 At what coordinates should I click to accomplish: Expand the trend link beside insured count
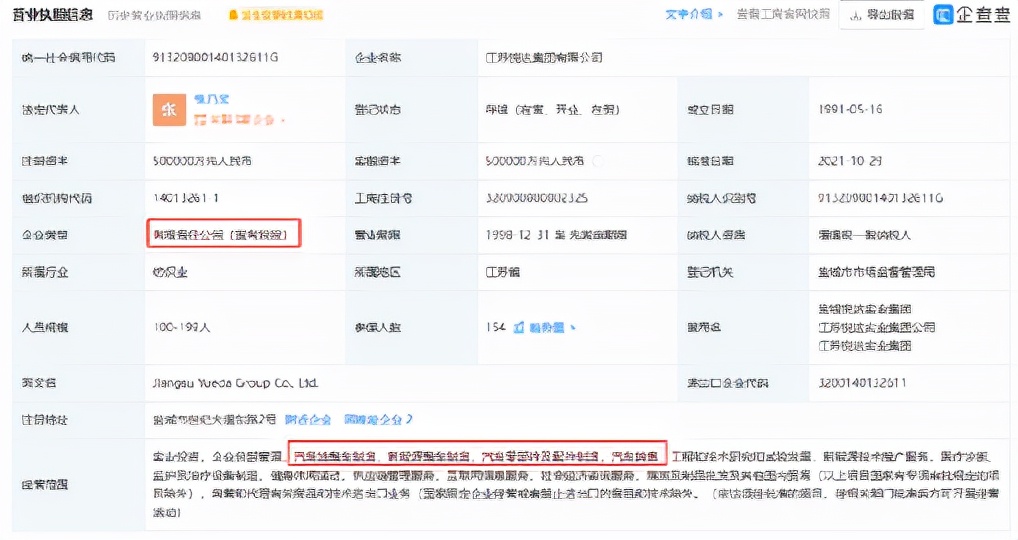(552, 328)
